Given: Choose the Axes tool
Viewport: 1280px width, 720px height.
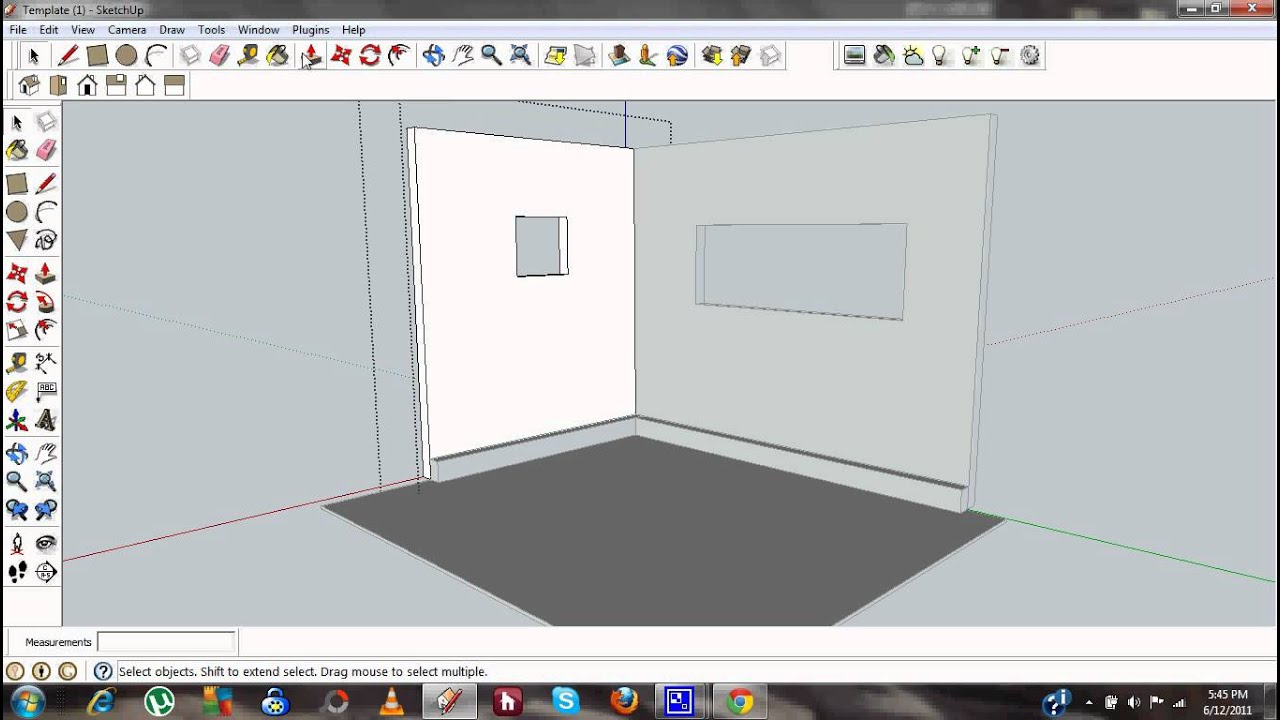Looking at the screenshot, I should tap(17, 420).
